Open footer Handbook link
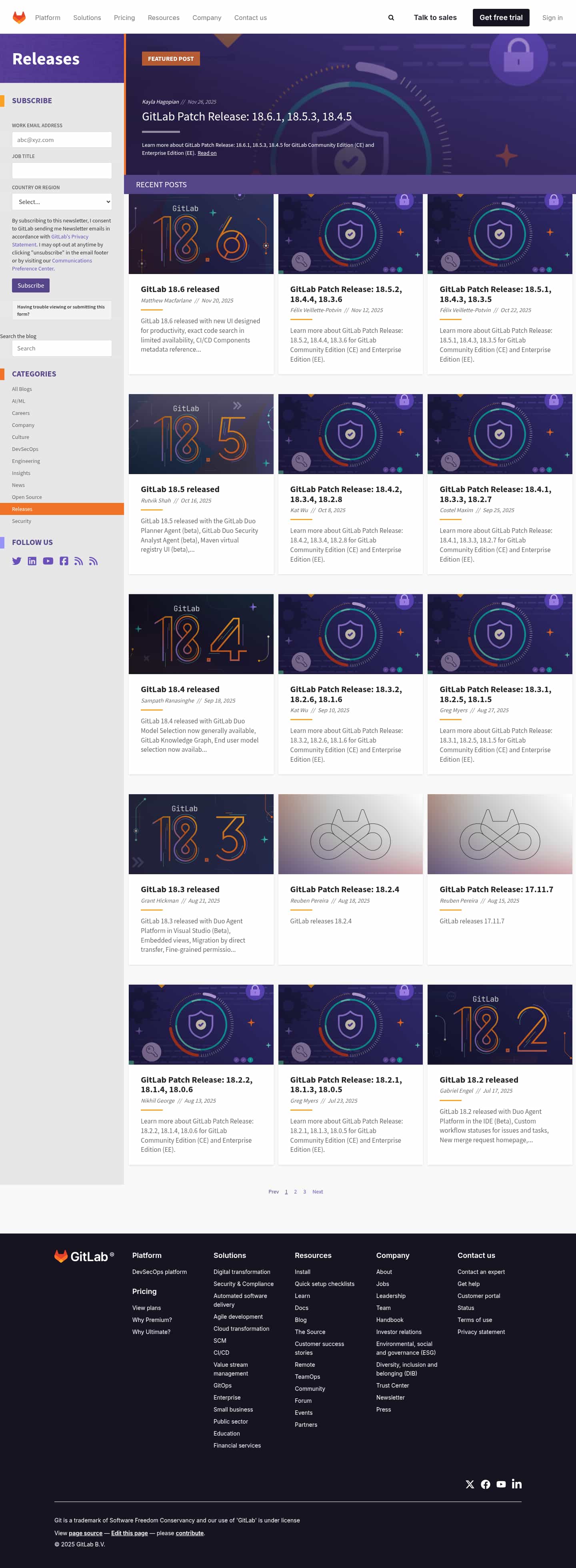The height and width of the screenshot is (1568, 576). pos(390,1320)
